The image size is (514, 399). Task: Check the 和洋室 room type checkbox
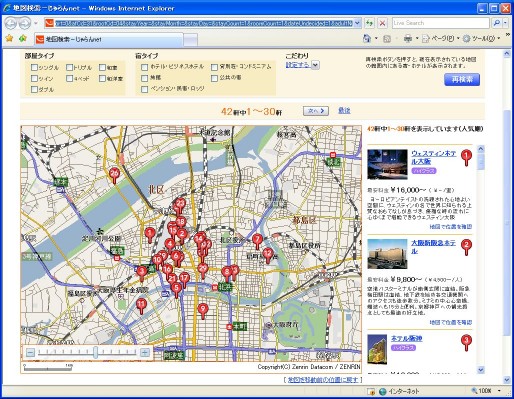[102, 78]
